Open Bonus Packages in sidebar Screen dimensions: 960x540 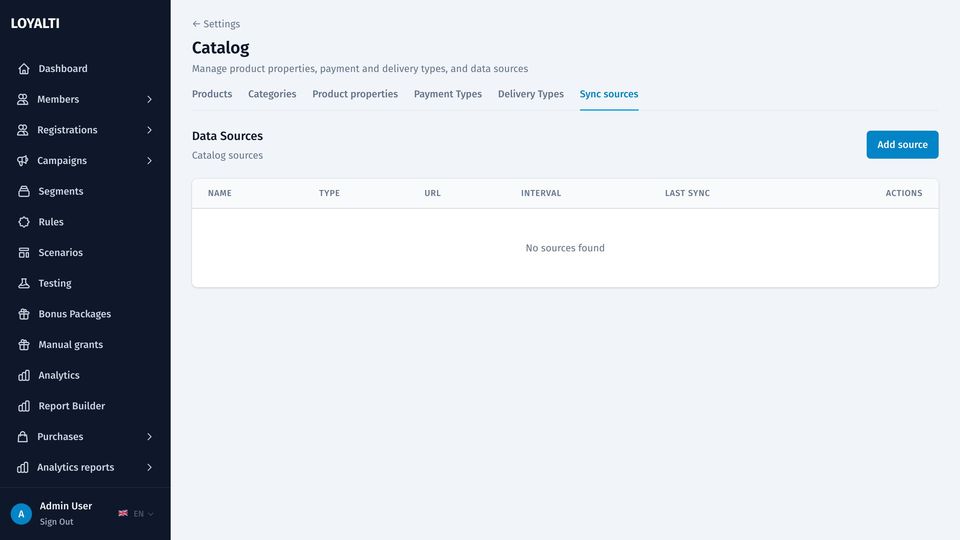[75, 313]
